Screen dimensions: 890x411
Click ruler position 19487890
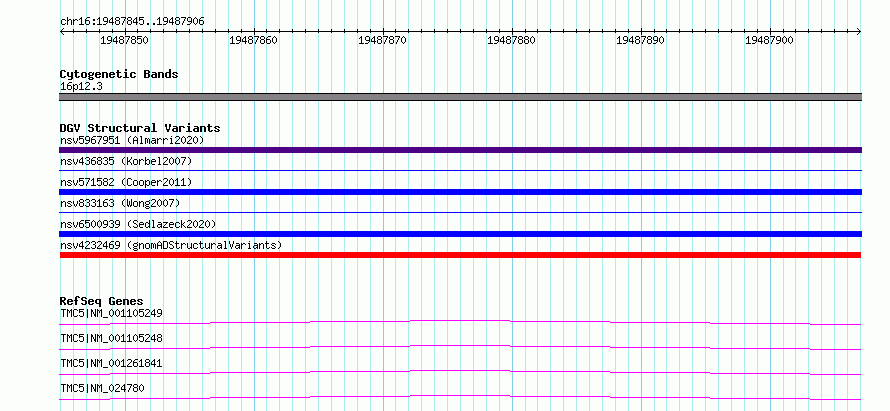(x=641, y=40)
